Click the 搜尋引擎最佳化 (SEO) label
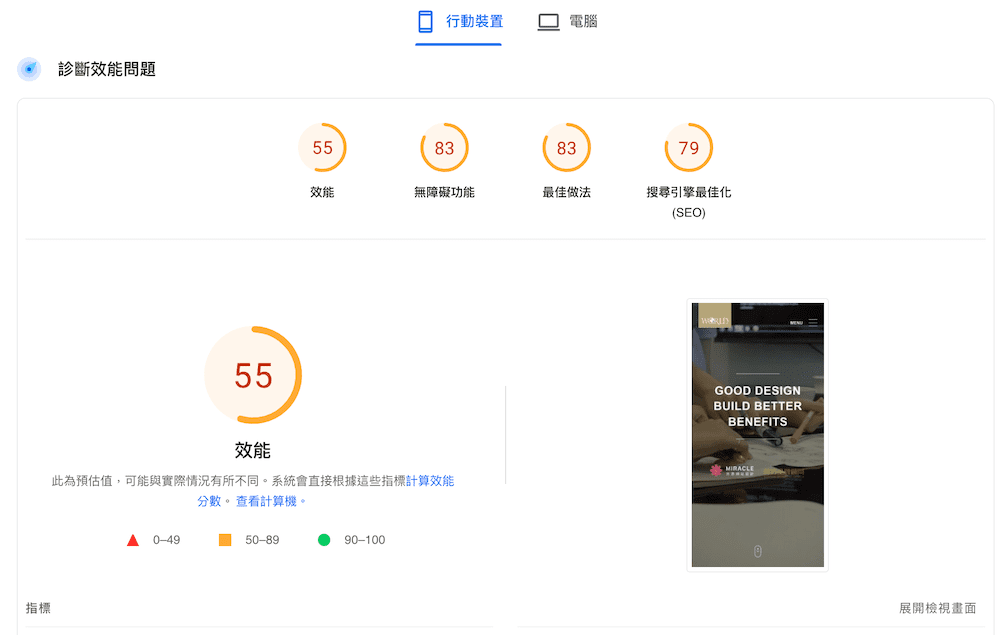This screenshot has width=1000, height=635. point(689,202)
